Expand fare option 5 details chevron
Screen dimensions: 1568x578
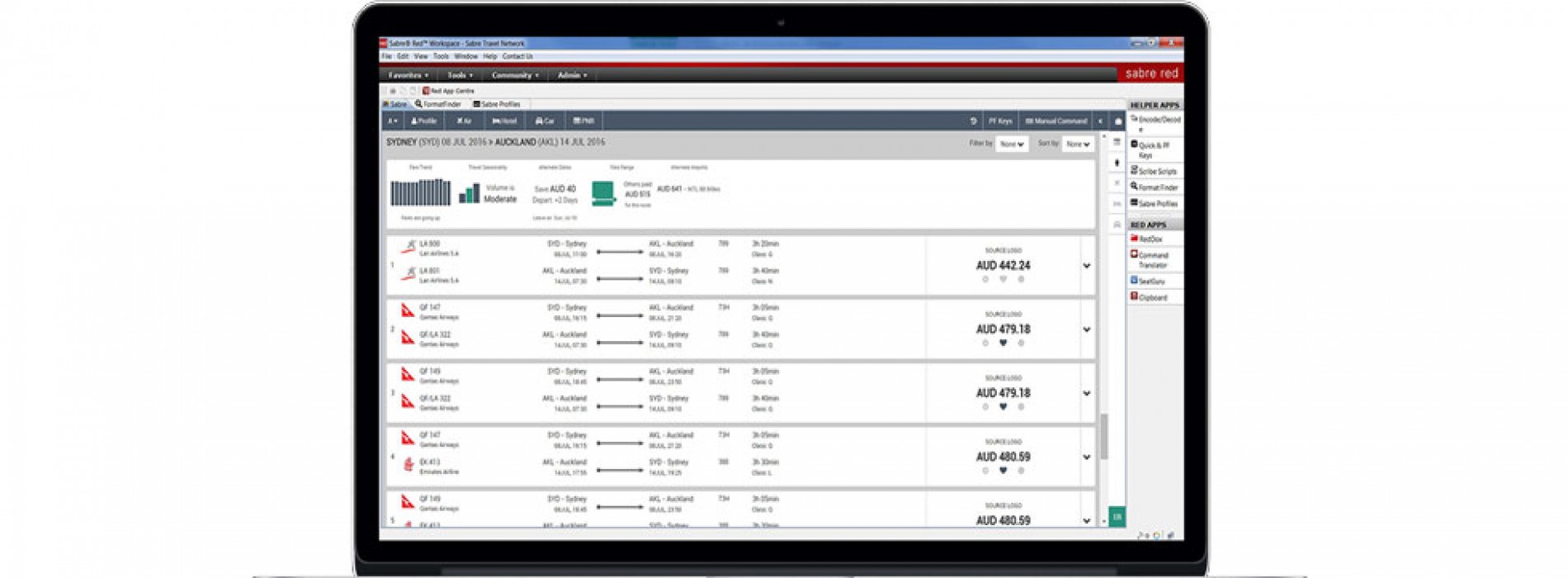tap(1087, 520)
